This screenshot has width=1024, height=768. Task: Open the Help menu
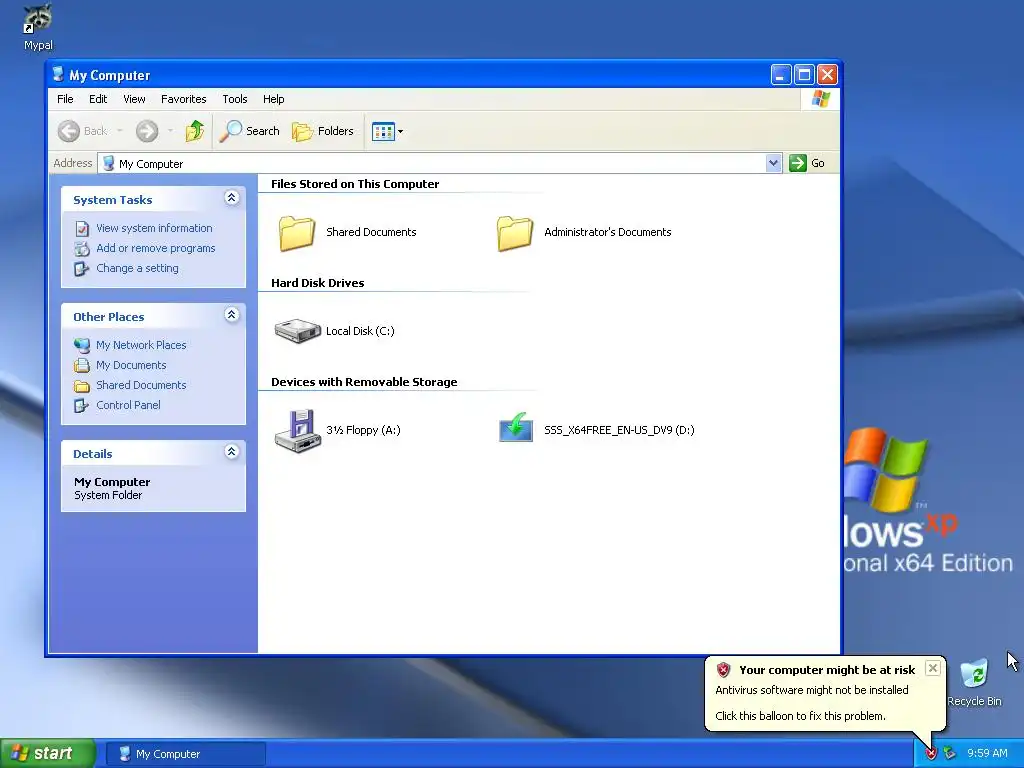(274, 99)
